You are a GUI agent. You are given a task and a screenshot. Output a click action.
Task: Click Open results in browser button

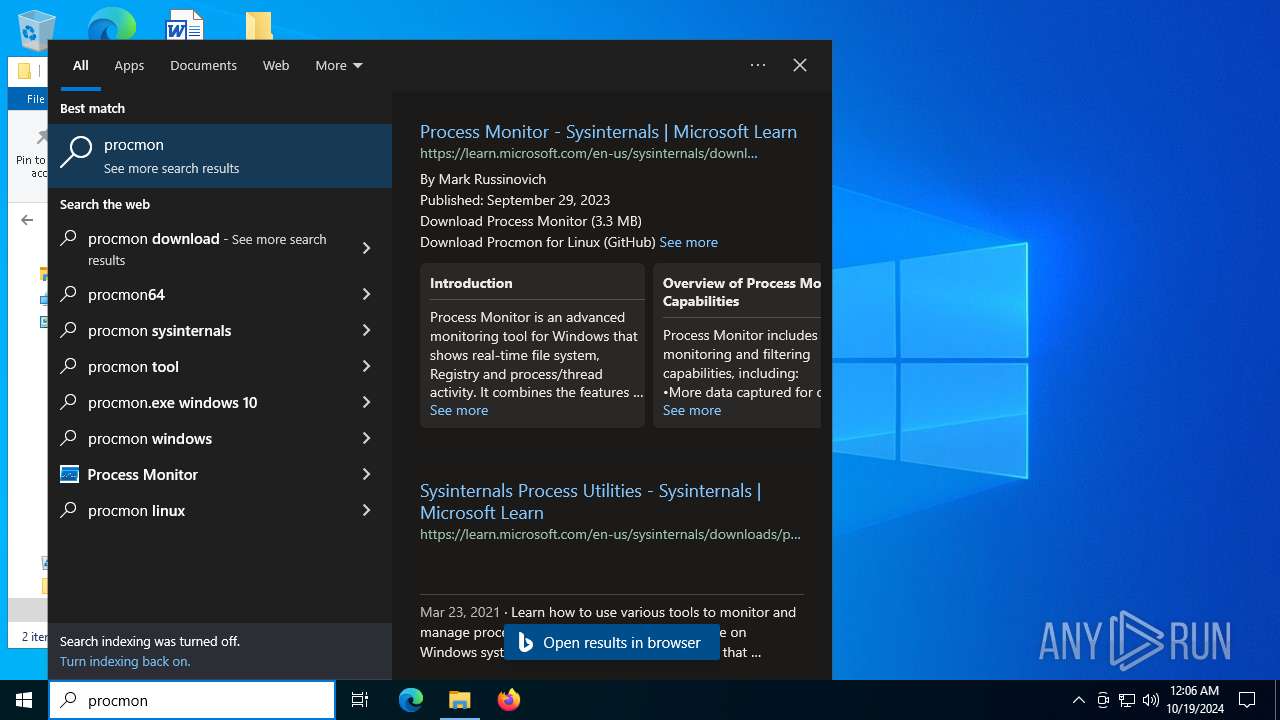tap(611, 642)
